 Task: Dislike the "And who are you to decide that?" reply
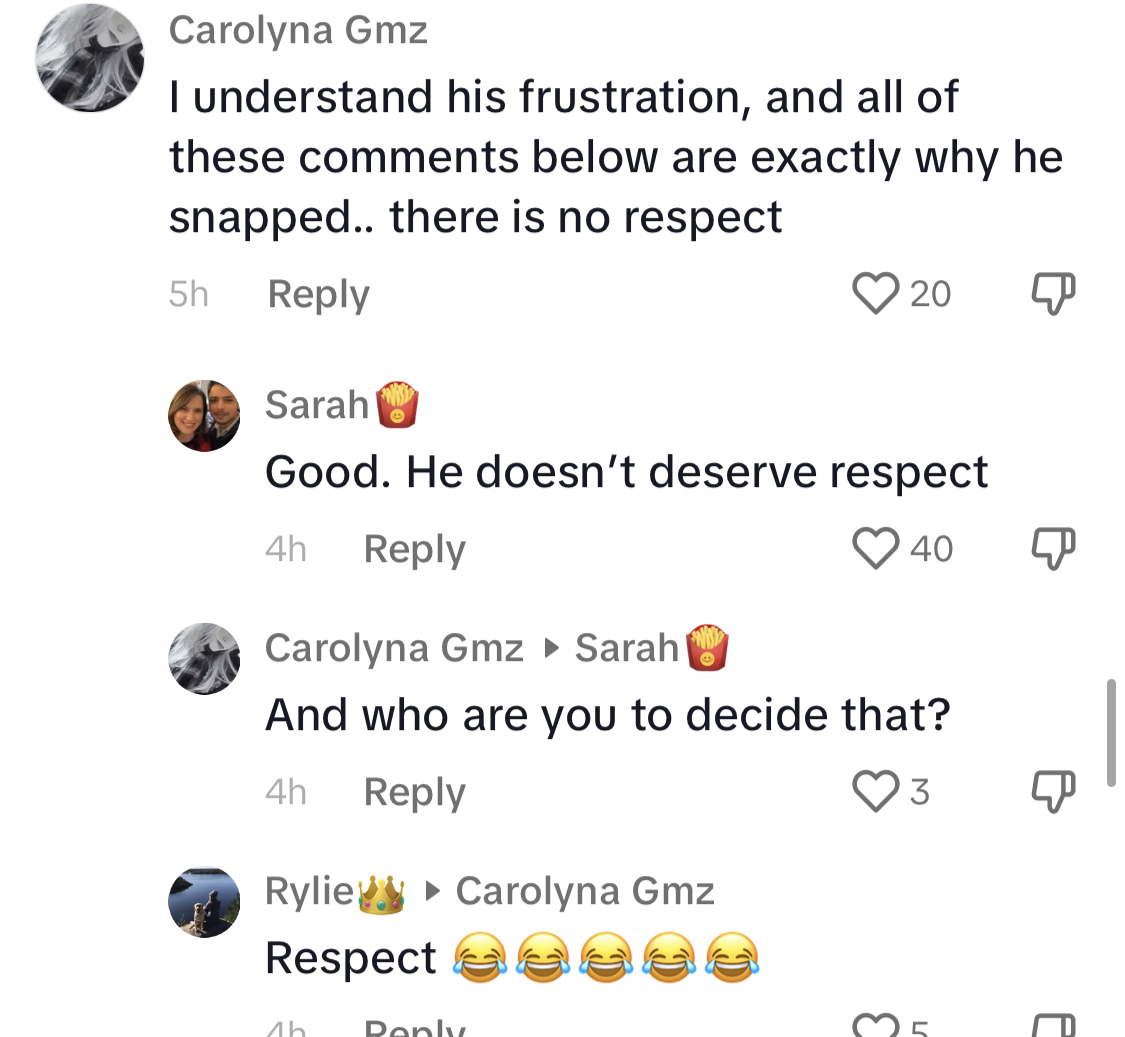[1053, 792]
